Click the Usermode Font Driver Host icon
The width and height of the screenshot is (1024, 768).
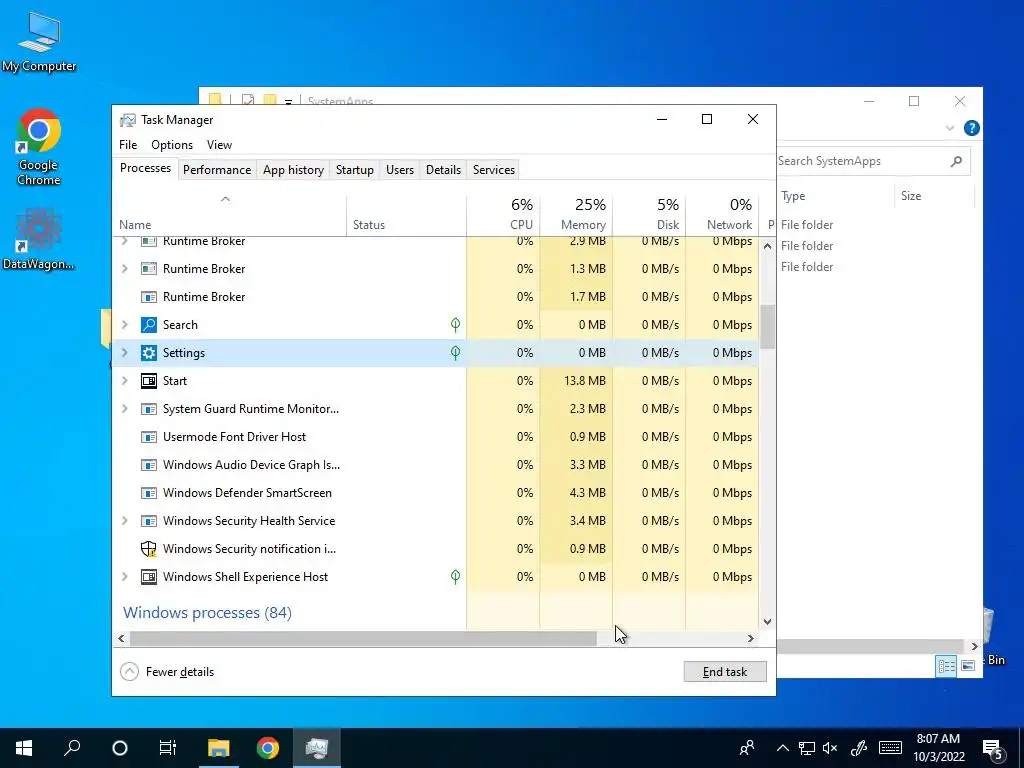[x=149, y=437]
